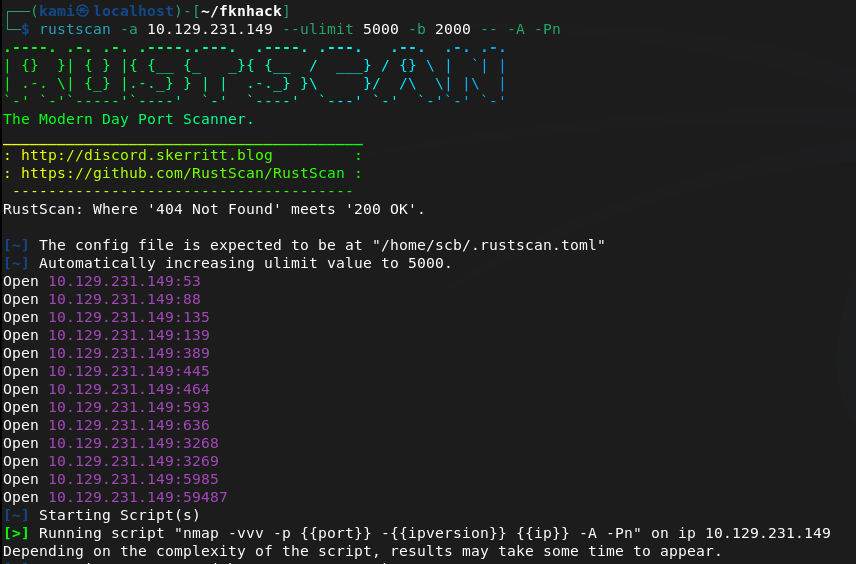Select the 10.129.231.149:135 entry
Screen dimensions: 856x564
tap(128, 317)
